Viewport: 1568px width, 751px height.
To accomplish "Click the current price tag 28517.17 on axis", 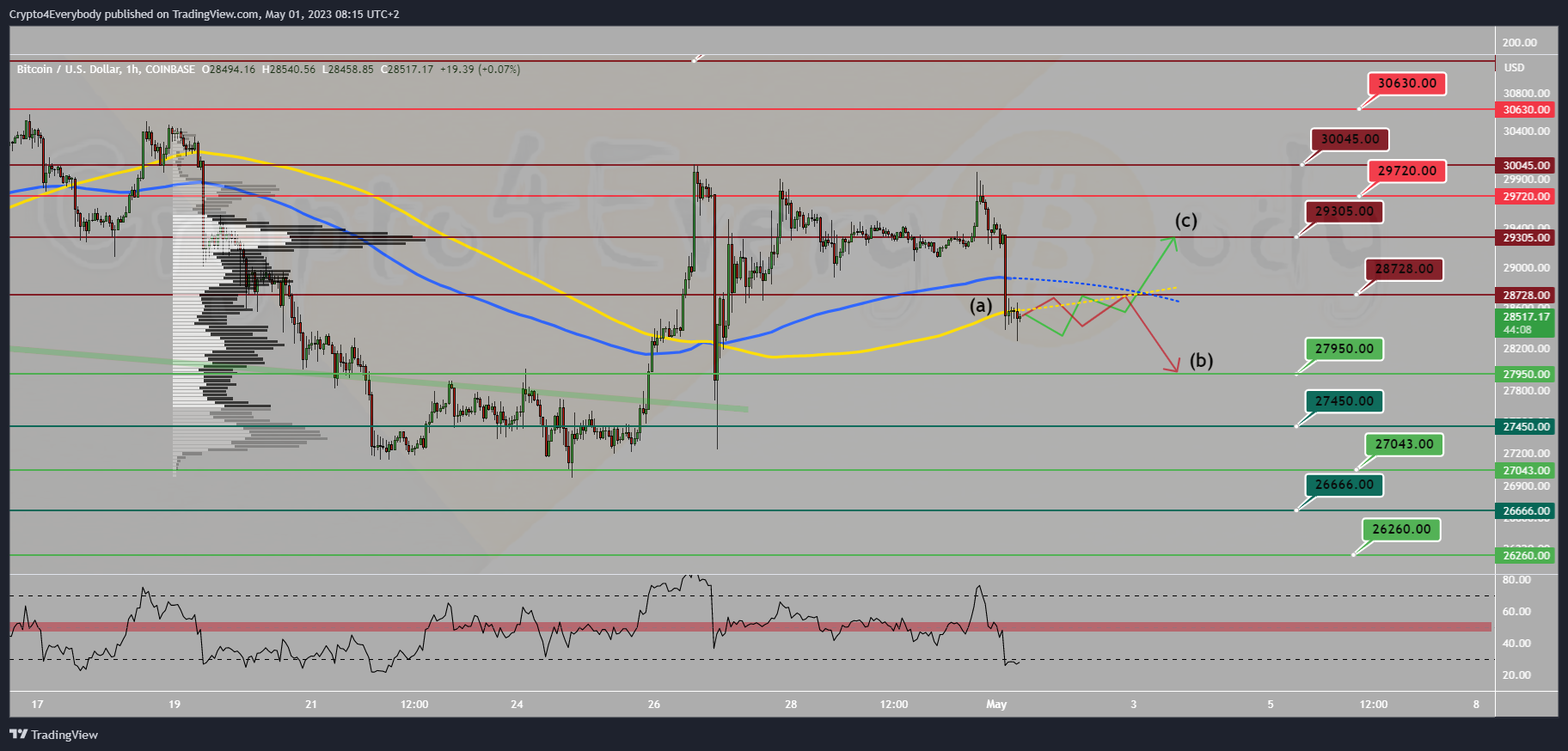I will 1526,323.
